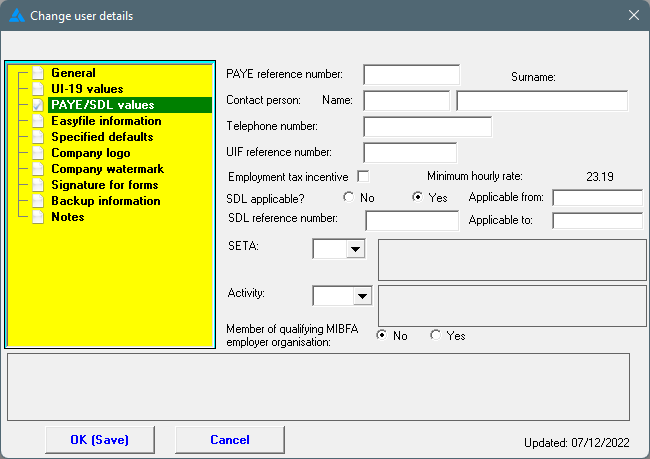Click page icon beside Notes

(x=38, y=216)
